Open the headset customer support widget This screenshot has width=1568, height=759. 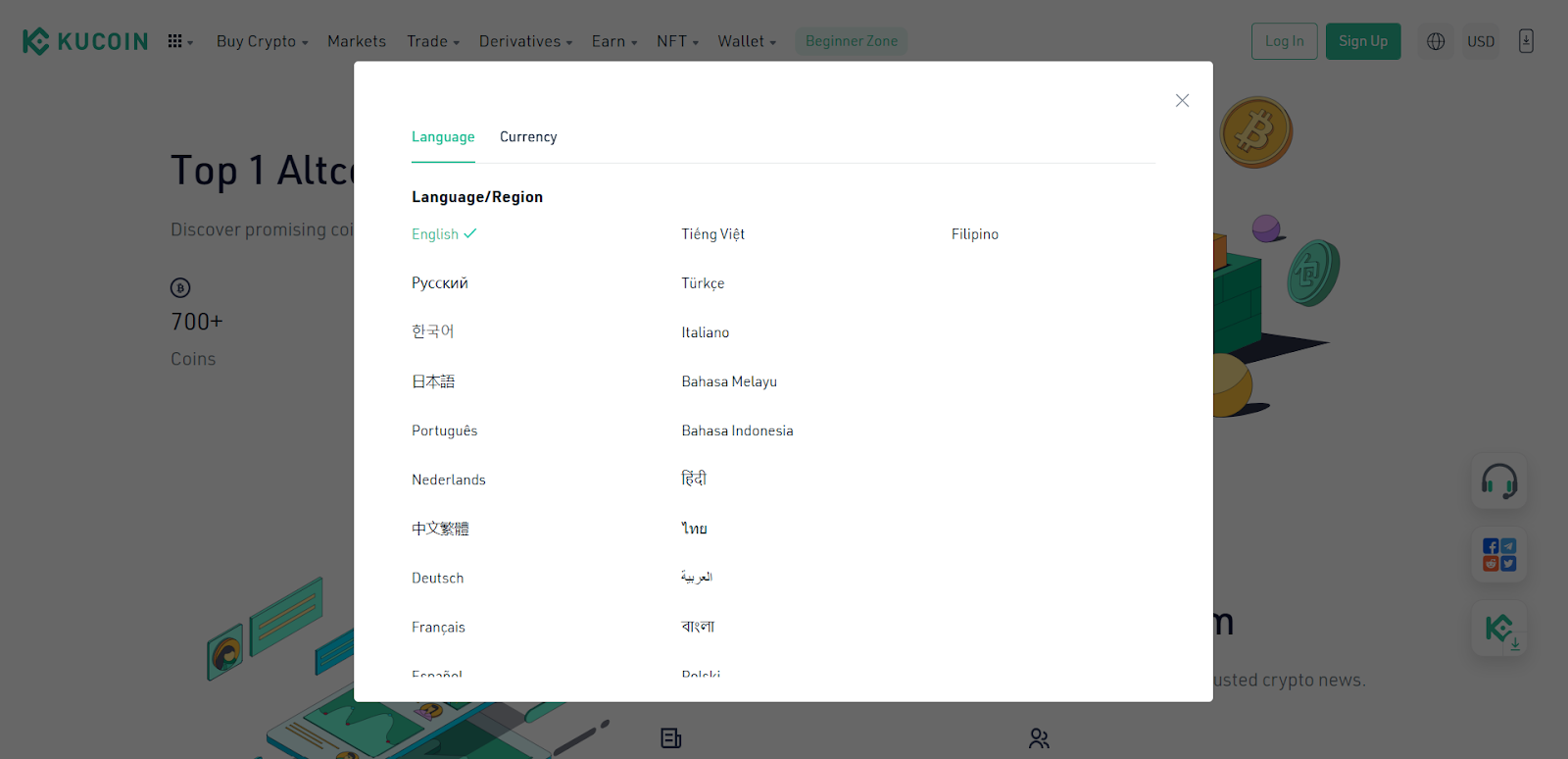(x=1499, y=481)
